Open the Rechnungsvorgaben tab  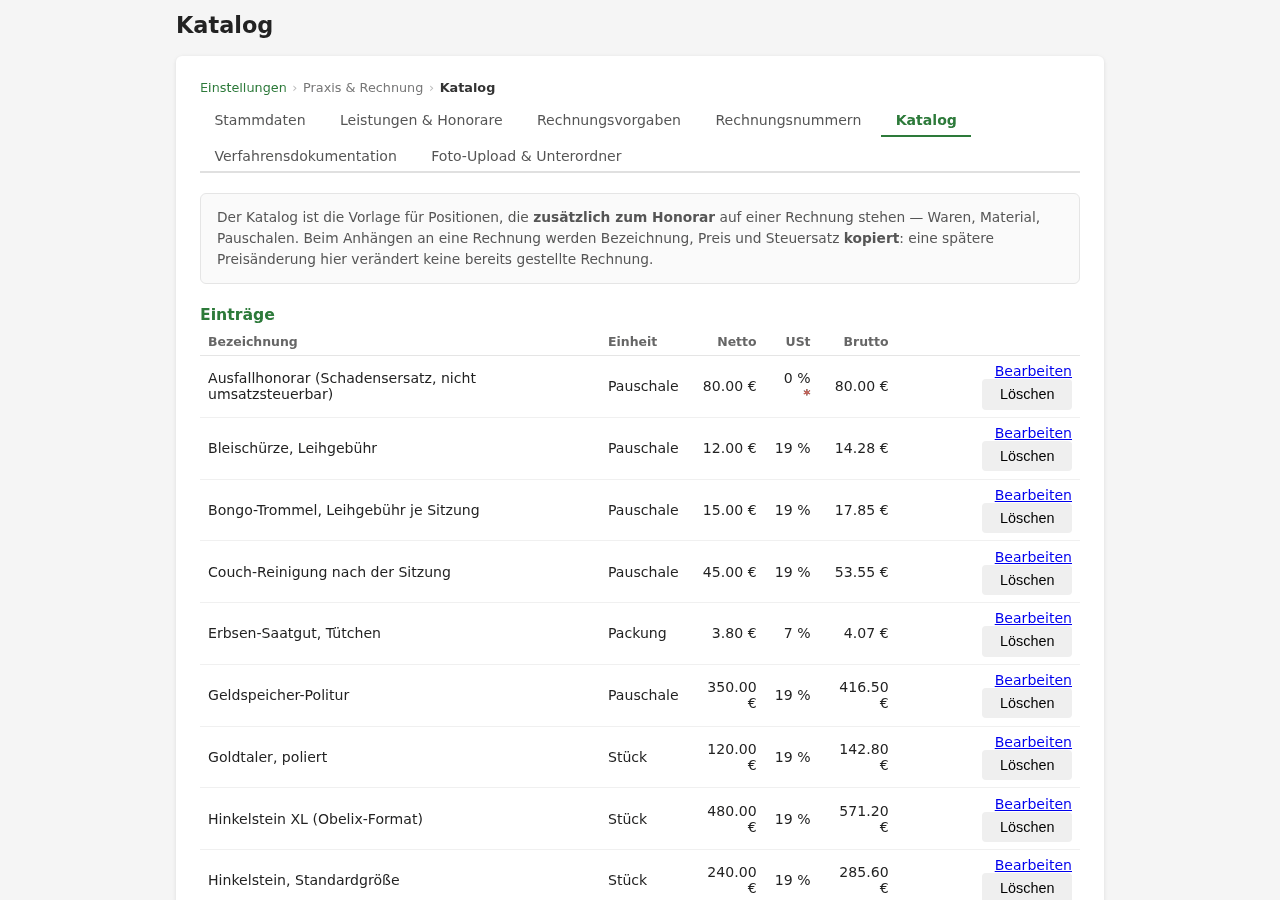609,120
